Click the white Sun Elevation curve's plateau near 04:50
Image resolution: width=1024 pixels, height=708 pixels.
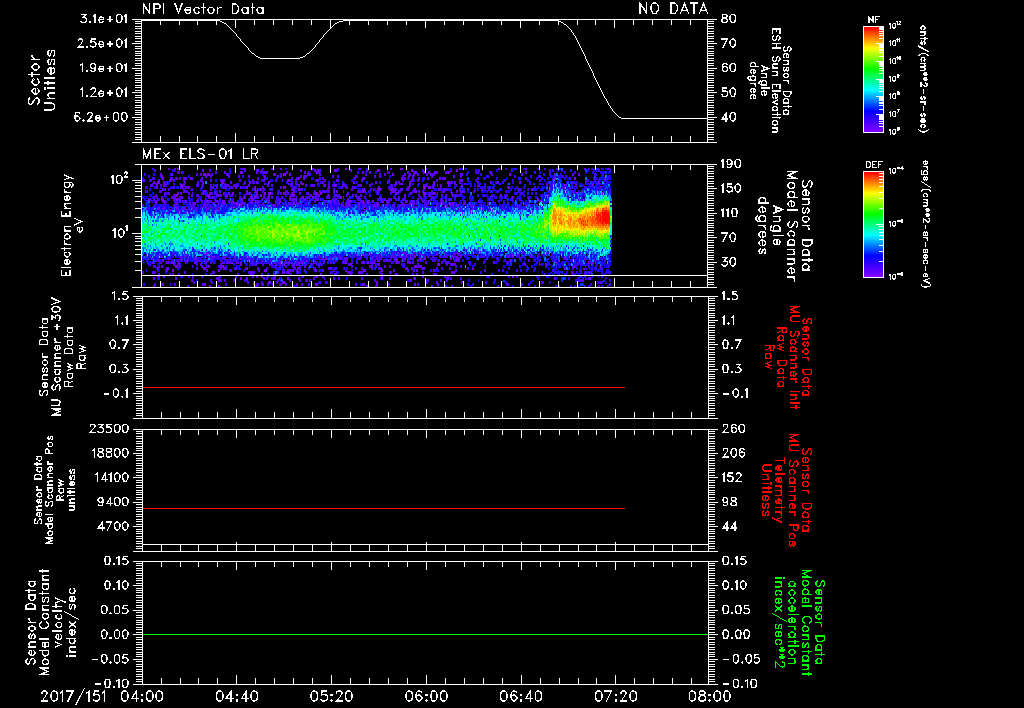(x=281, y=58)
